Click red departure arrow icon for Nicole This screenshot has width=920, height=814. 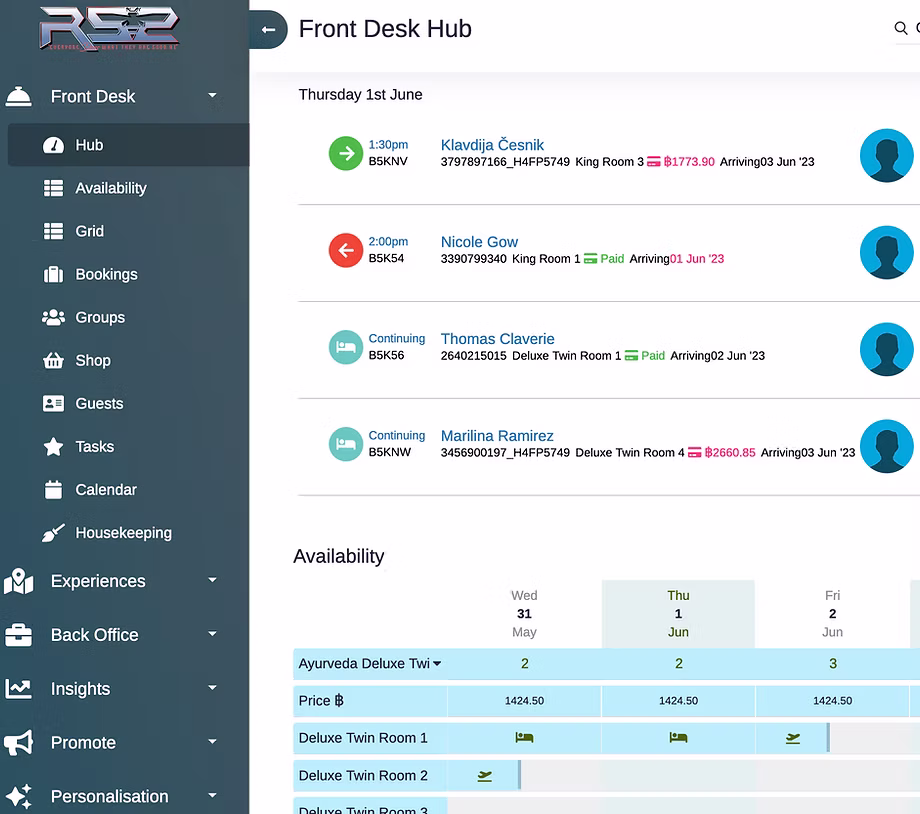pyautogui.click(x=346, y=250)
